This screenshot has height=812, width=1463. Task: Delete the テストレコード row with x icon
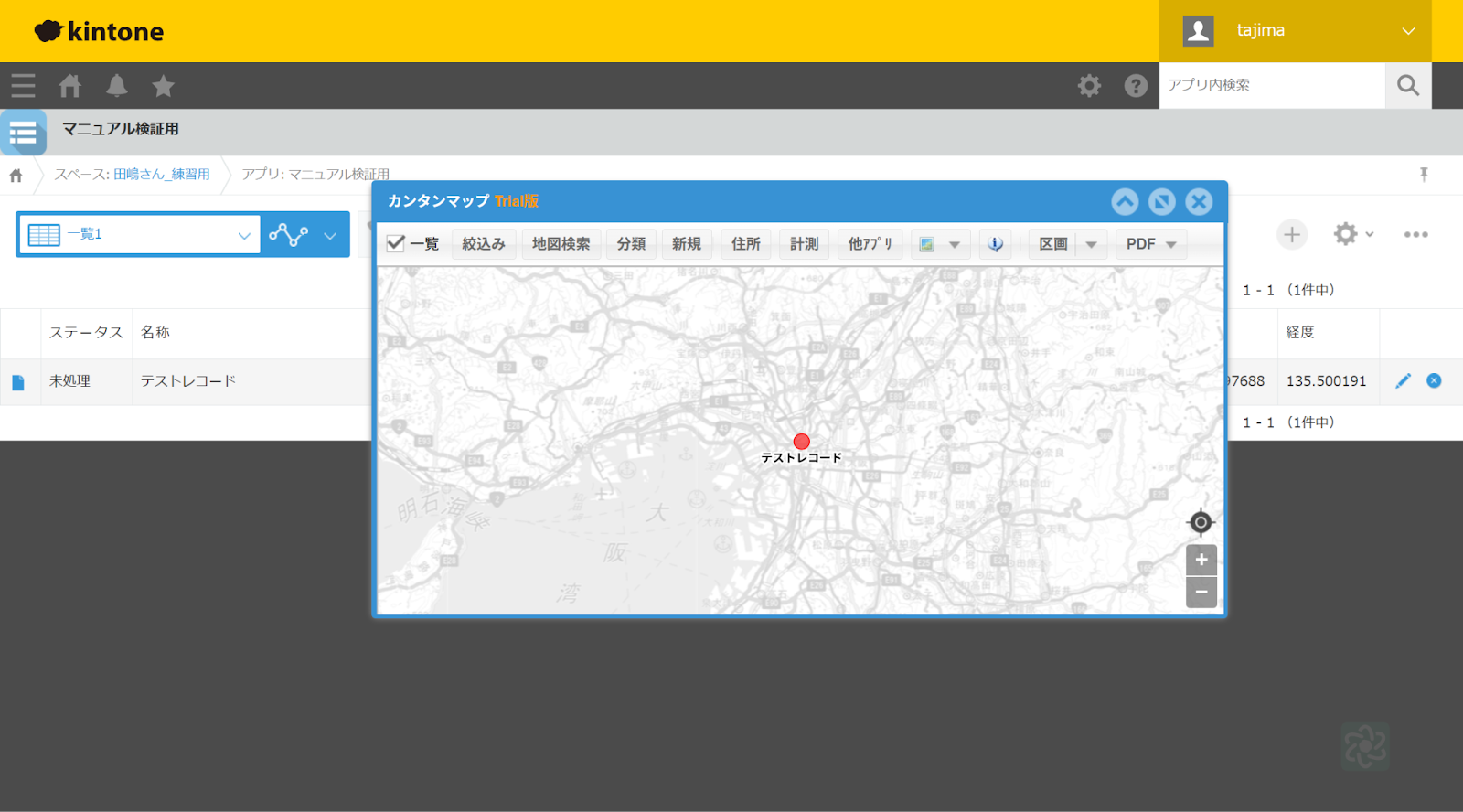tap(1434, 380)
